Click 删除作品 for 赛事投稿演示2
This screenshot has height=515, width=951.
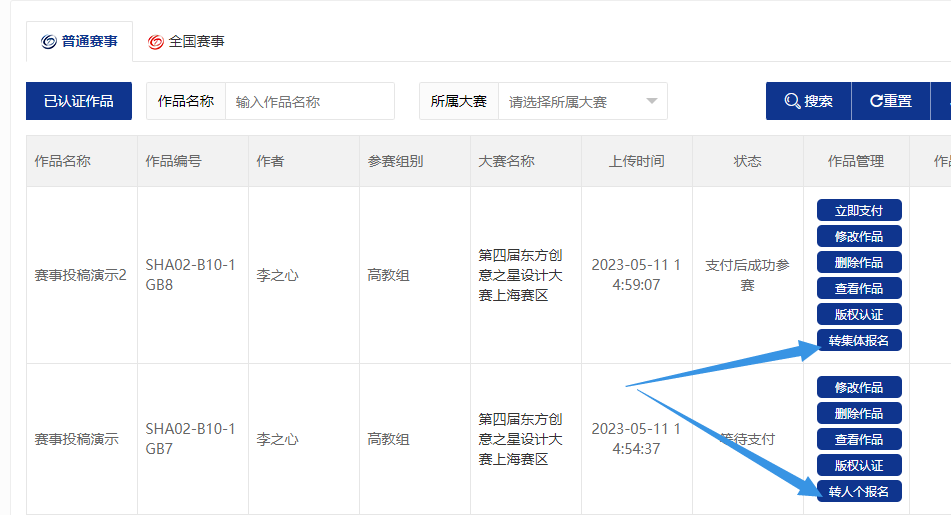pyautogui.click(x=859, y=262)
